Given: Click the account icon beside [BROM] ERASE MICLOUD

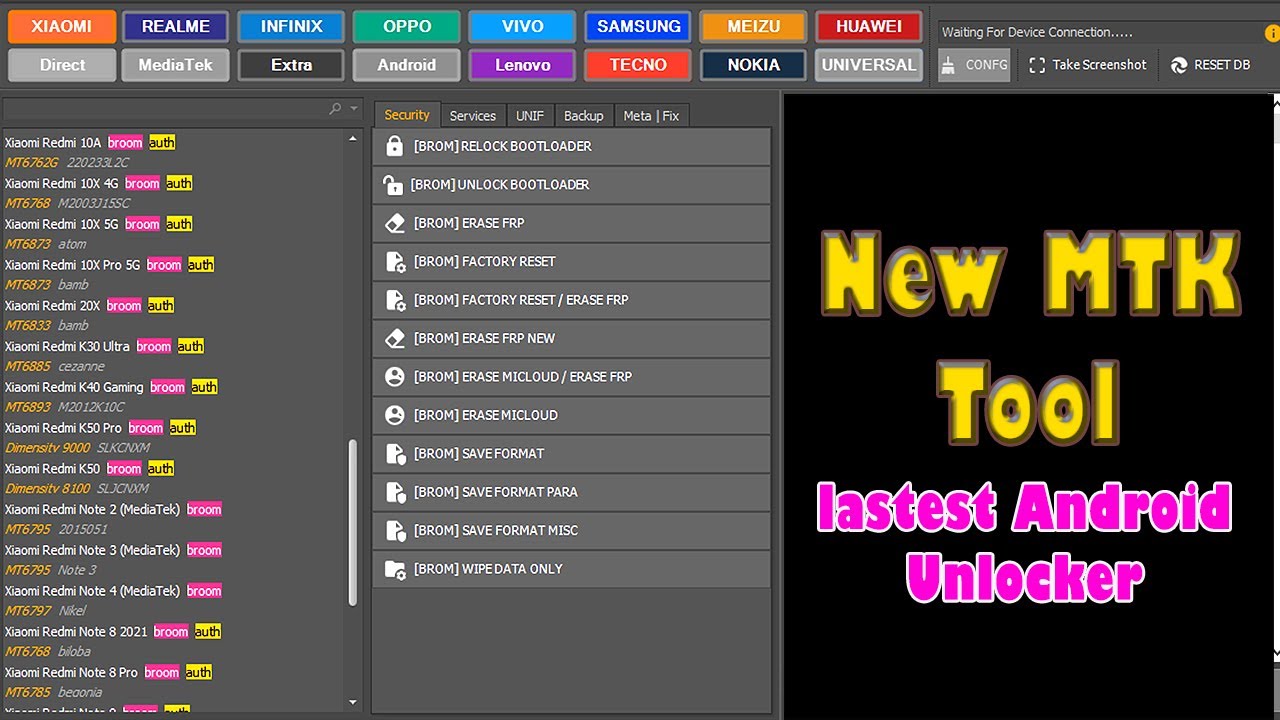Looking at the screenshot, I should pos(395,415).
